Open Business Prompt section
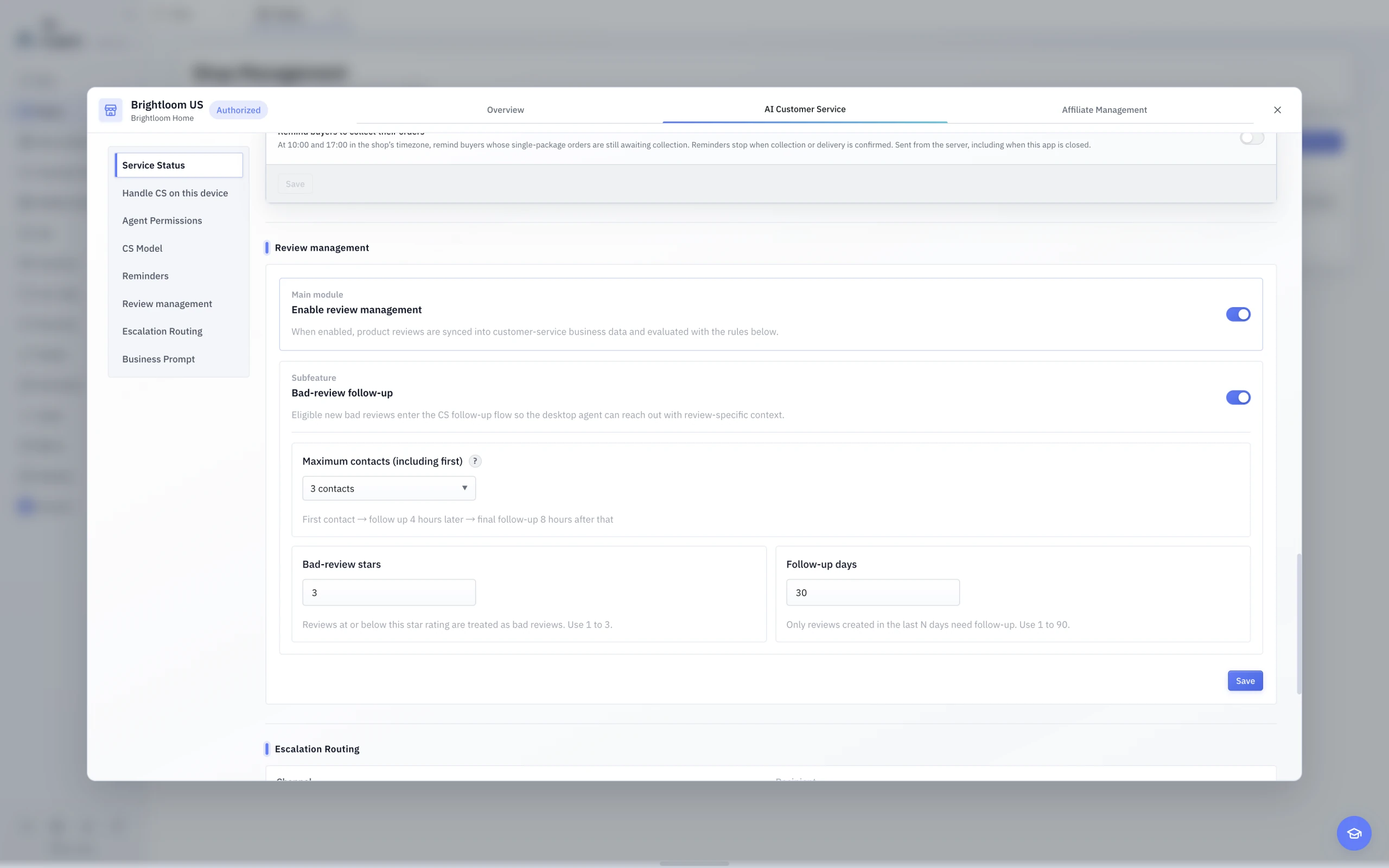Screen dimensions: 1389x868 [x=179, y=359]
